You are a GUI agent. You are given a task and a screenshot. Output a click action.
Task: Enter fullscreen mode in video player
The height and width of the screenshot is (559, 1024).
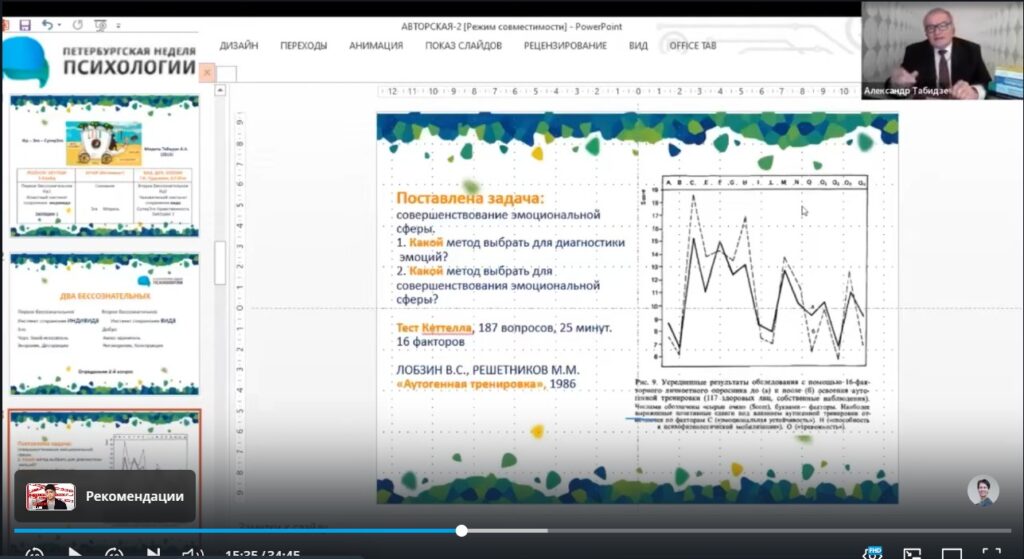pyautogui.click(x=990, y=553)
